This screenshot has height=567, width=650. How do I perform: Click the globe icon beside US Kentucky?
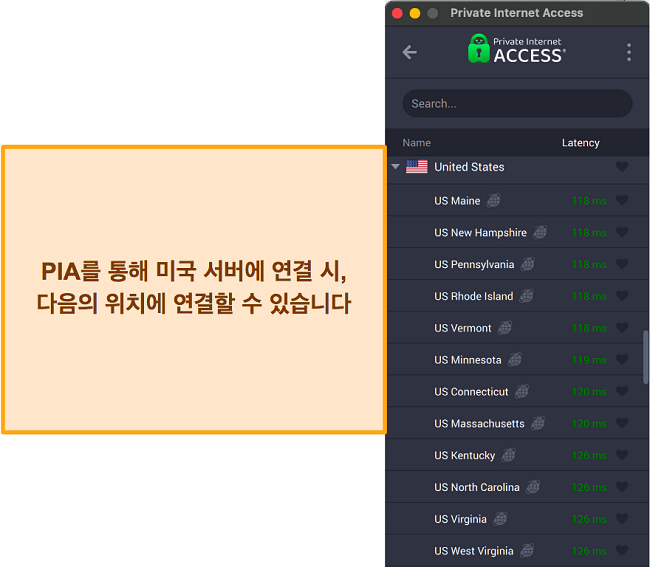pyautogui.click(x=508, y=455)
